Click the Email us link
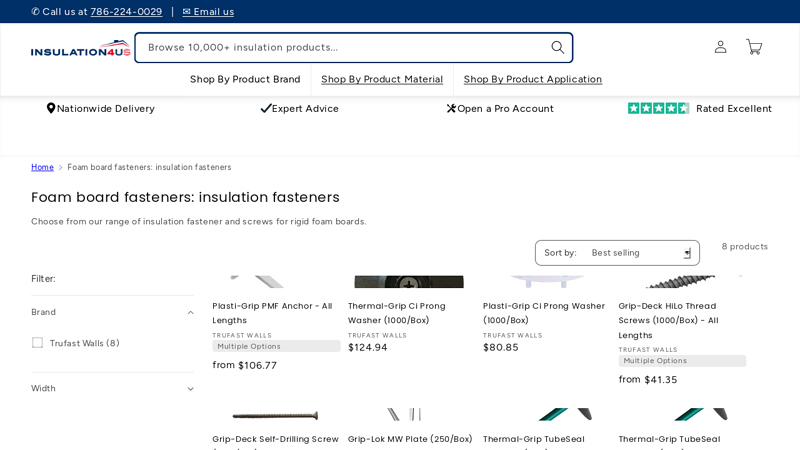800x450 pixels. [208, 12]
